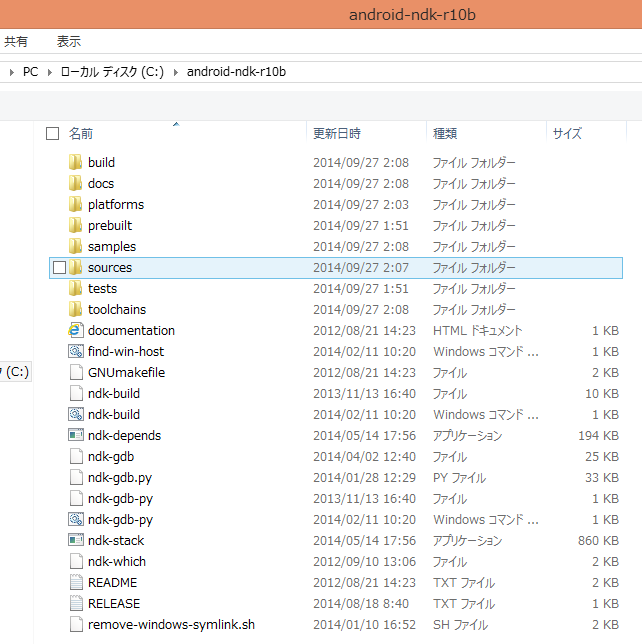The height and width of the screenshot is (644, 642).
Task: Click the documentation HTML file icon
Action: (76, 330)
